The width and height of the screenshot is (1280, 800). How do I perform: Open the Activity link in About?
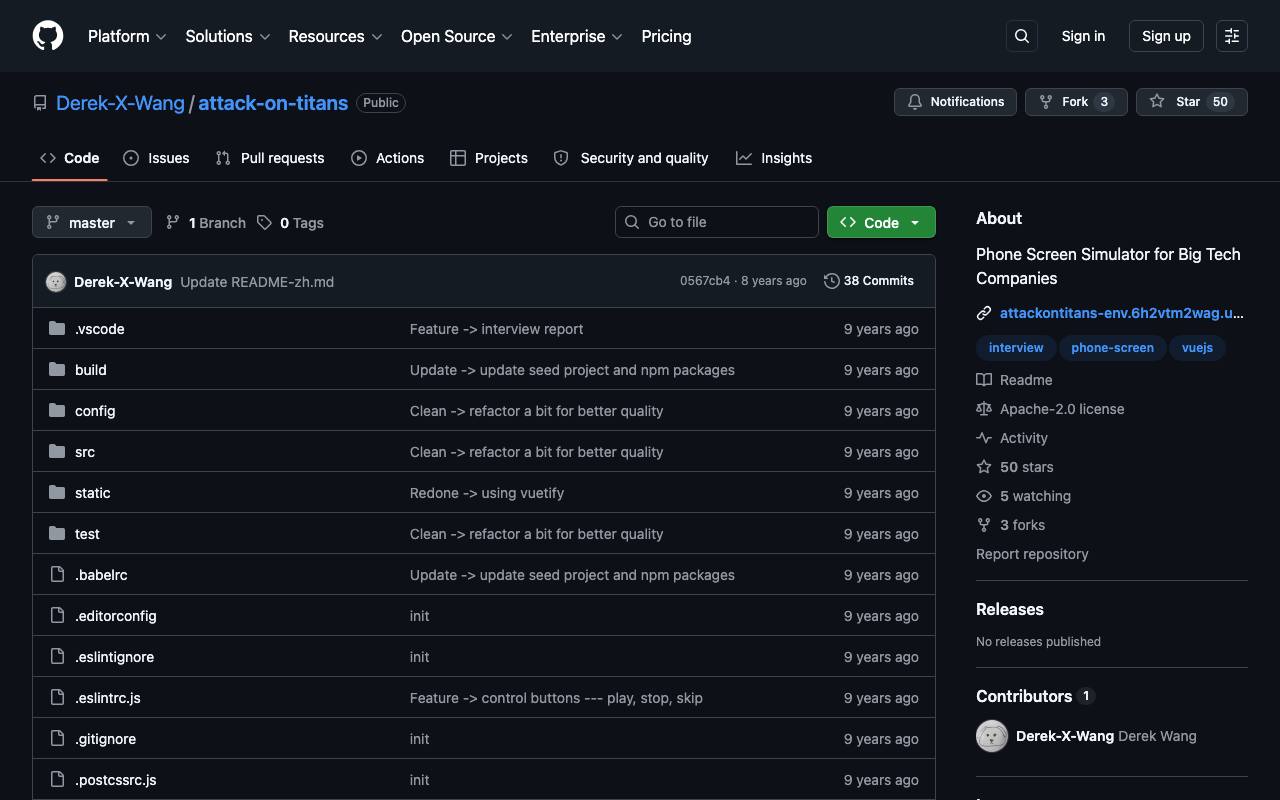[1012, 438]
